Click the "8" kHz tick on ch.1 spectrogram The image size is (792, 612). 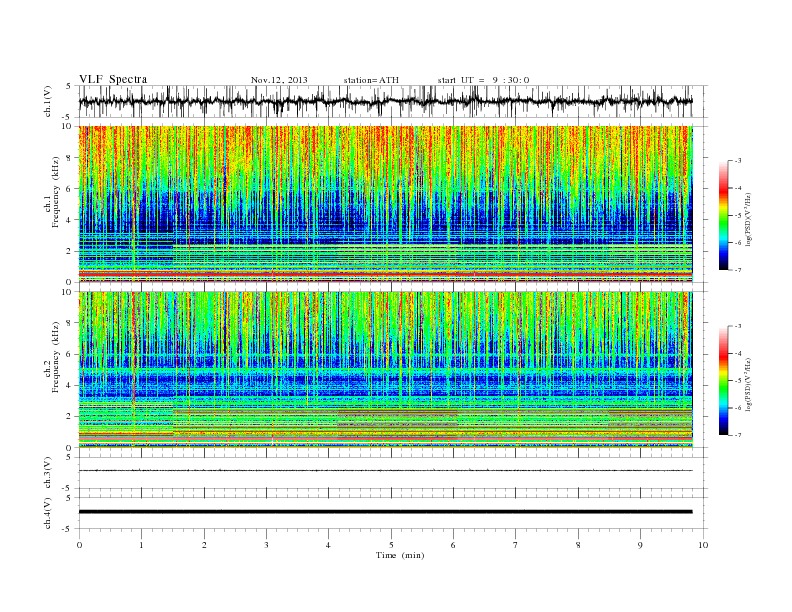click(x=70, y=158)
